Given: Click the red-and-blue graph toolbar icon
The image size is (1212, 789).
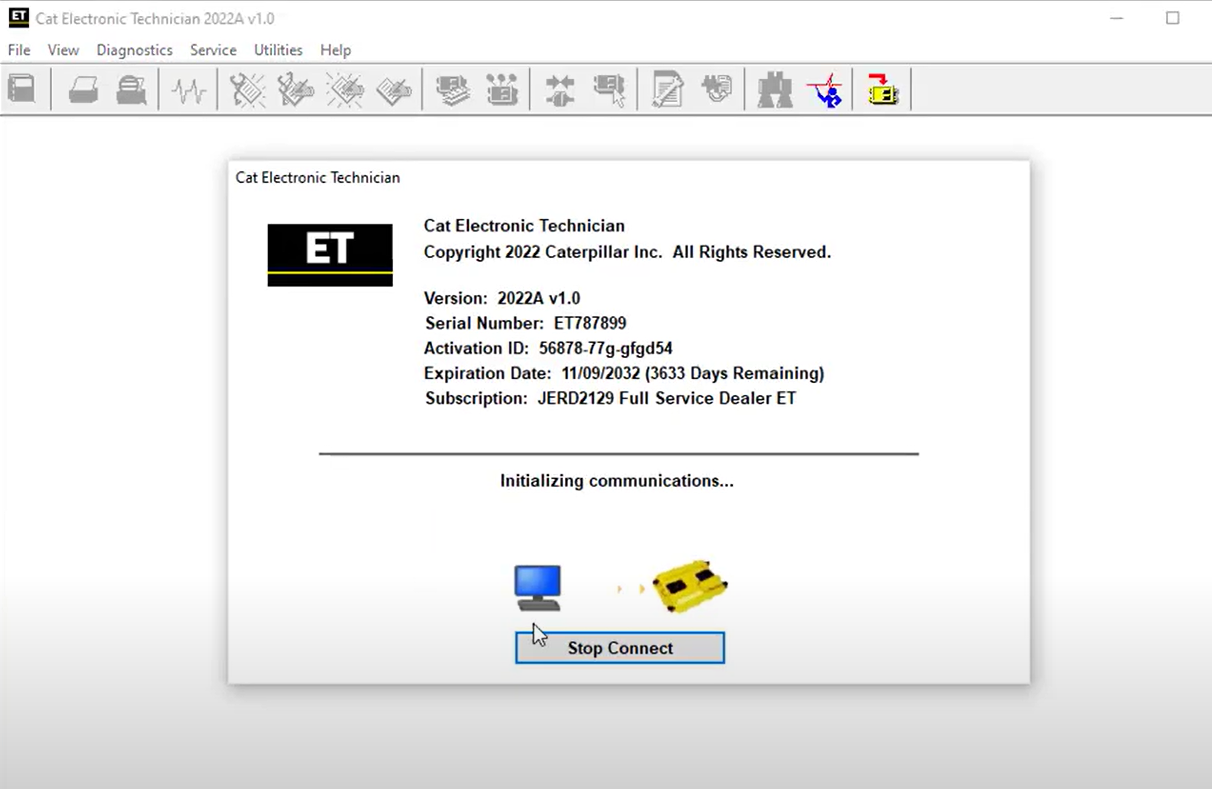Looking at the screenshot, I should [824, 90].
